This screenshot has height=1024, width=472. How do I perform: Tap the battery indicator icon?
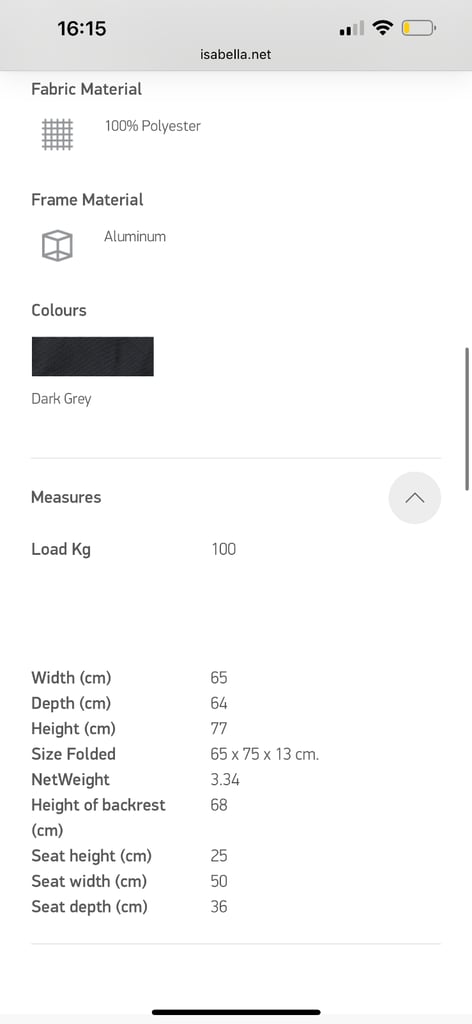418,28
